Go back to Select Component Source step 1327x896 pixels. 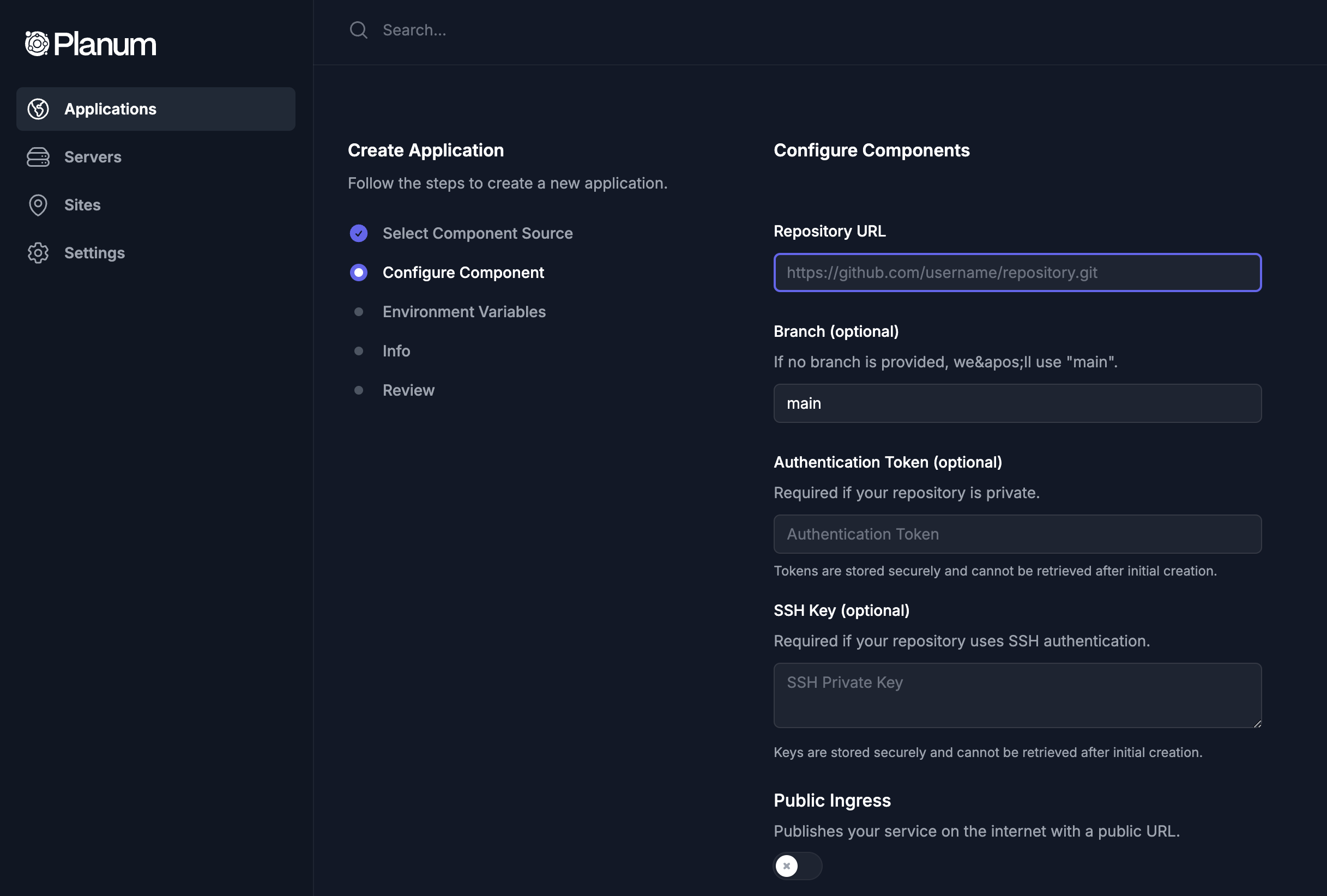(478, 233)
